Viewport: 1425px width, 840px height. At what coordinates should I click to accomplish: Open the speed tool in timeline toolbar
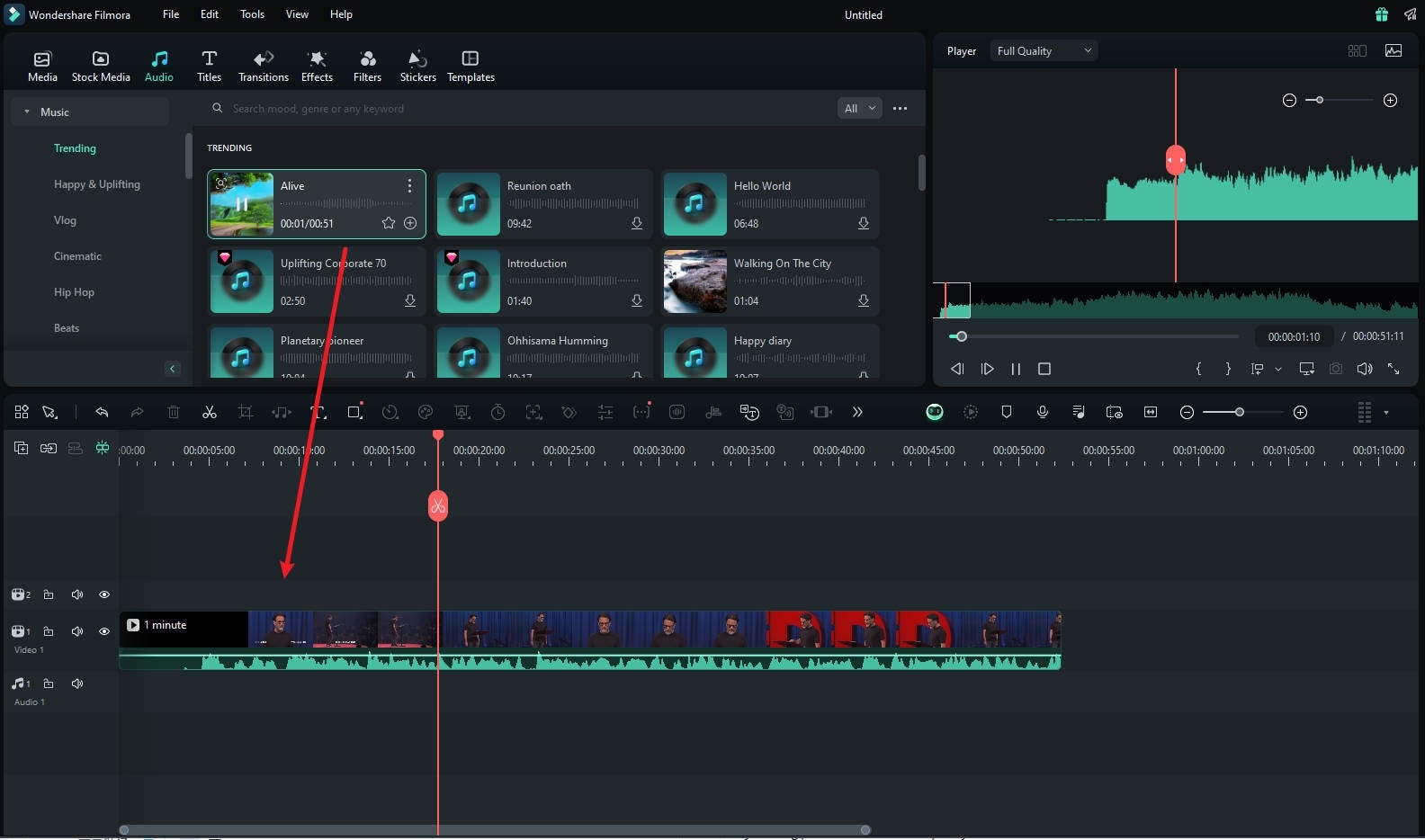coord(390,412)
